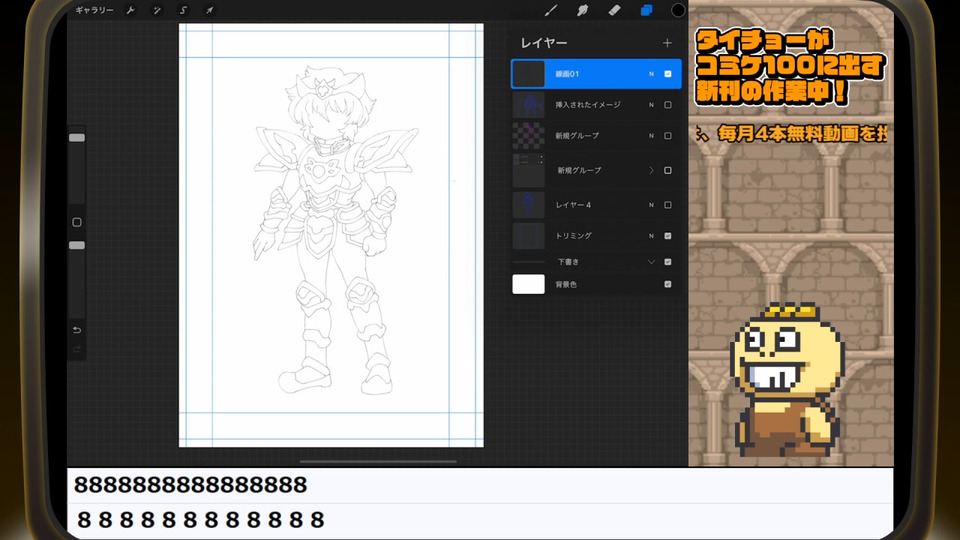
Task: Open the black color swatch
Action: point(678,11)
